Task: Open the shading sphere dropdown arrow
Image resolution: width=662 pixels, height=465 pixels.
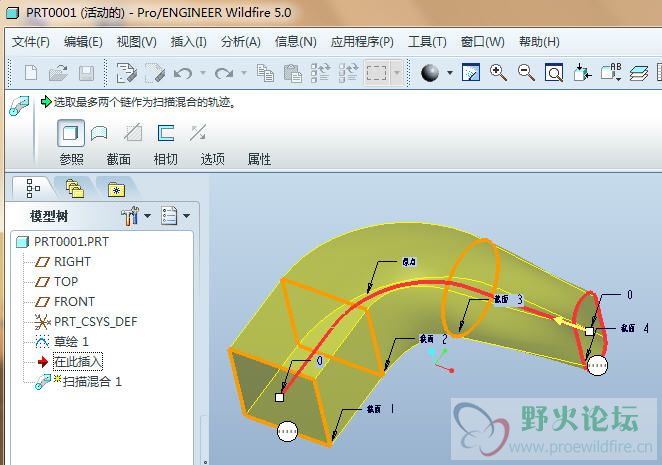Action: pyautogui.click(x=450, y=73)
